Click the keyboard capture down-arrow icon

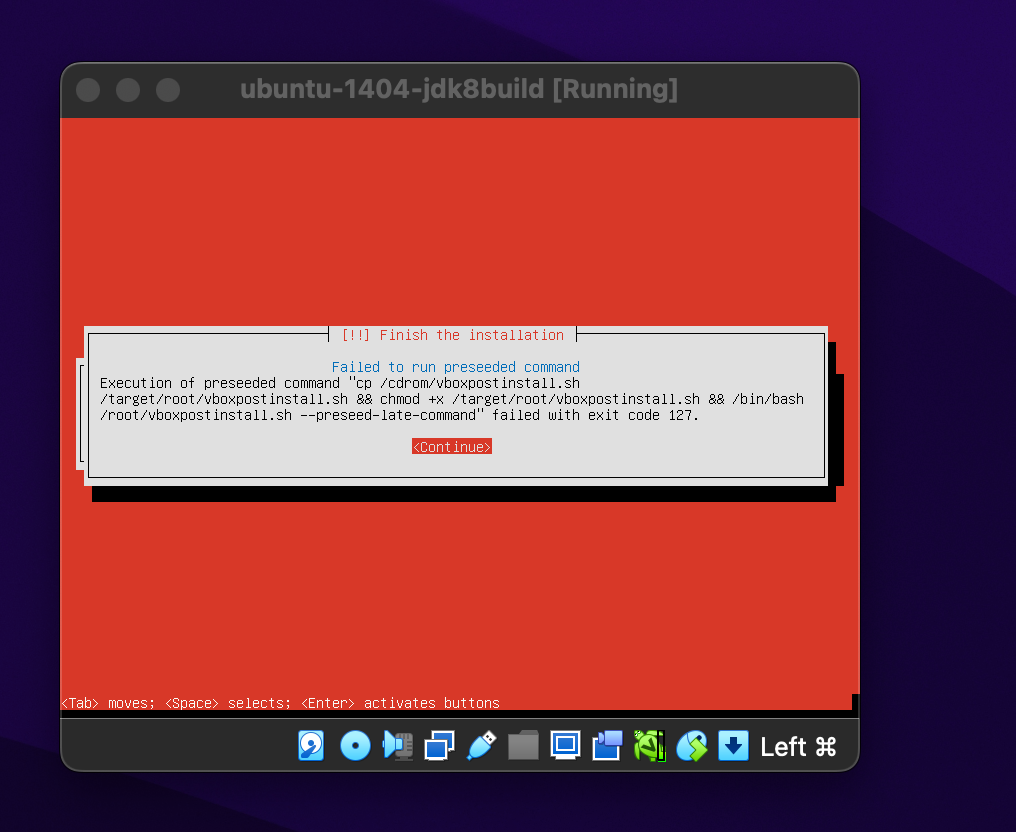tap(733, 746)
